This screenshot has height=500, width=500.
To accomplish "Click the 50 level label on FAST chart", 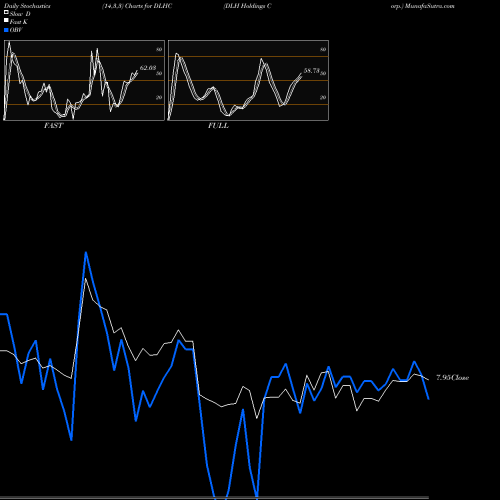I will (x=159, y=73).
